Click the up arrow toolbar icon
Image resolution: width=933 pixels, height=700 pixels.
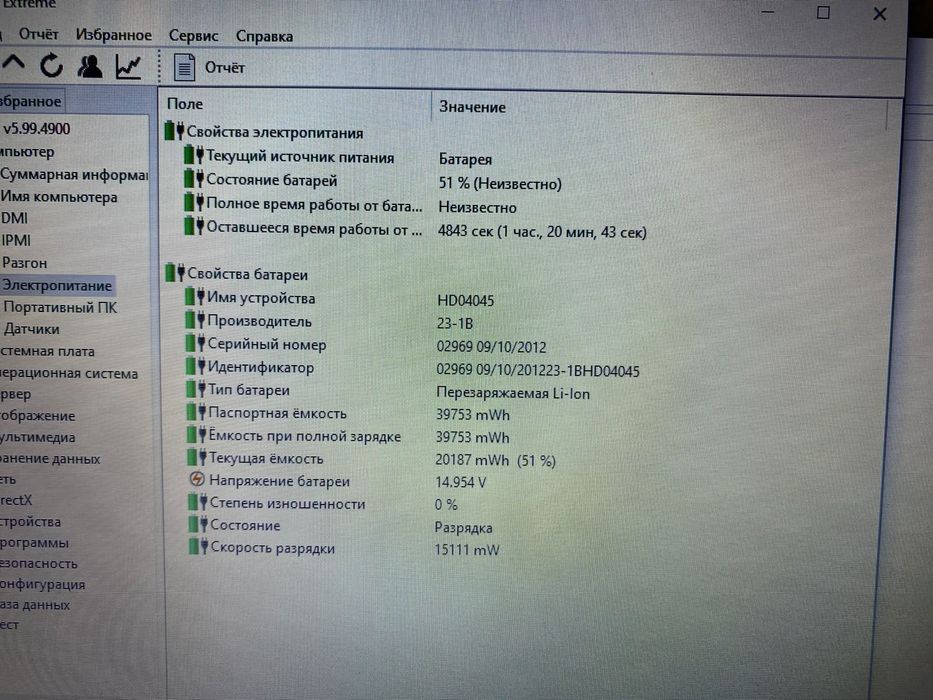pos(13,63)
